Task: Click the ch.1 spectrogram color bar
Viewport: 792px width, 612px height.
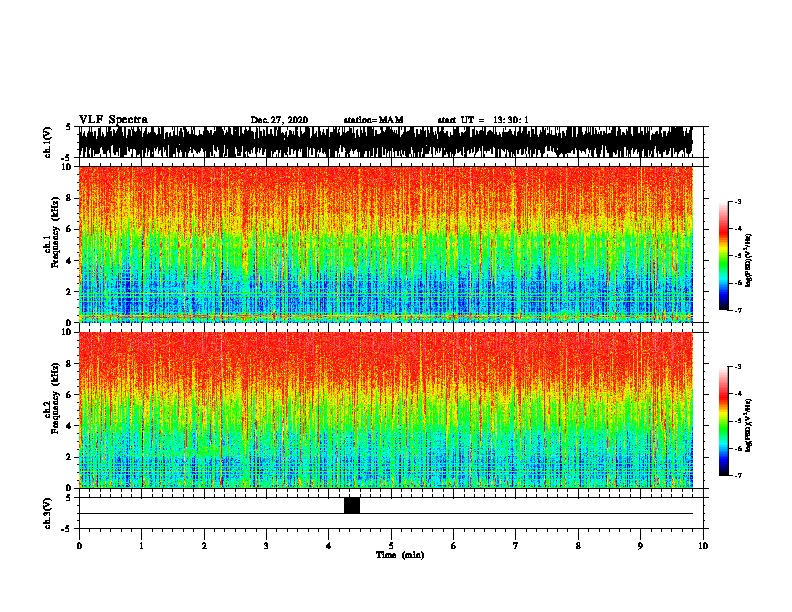Action: [x=724, y=256]
